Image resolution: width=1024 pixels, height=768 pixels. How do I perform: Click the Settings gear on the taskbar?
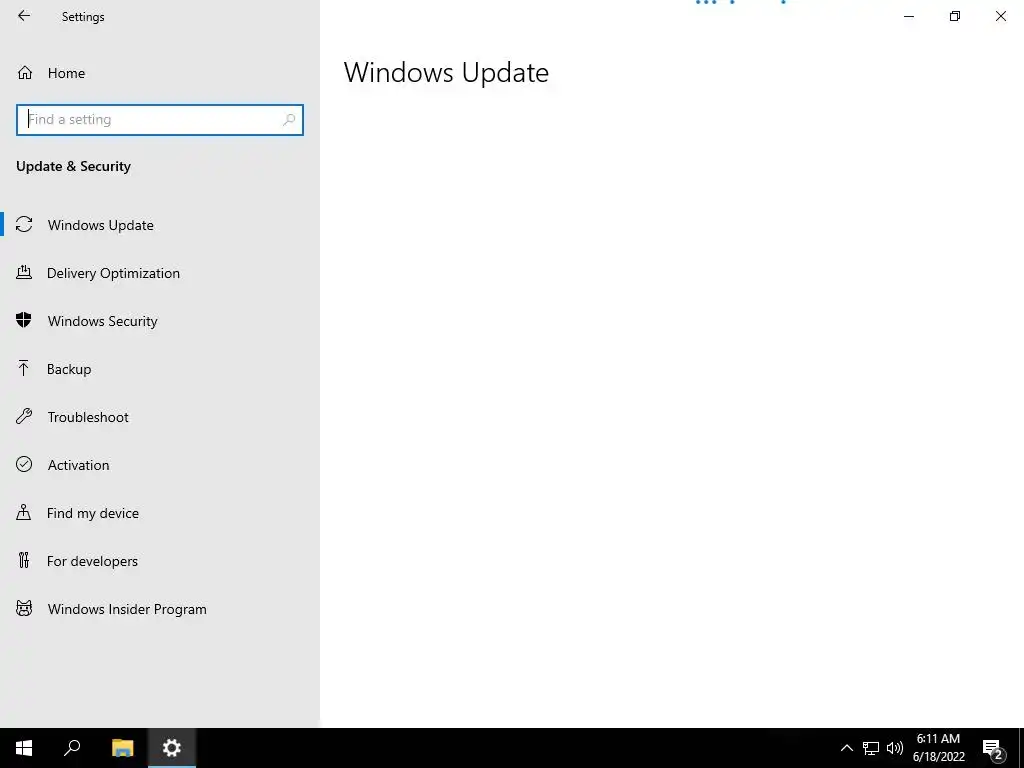[172, 748]
